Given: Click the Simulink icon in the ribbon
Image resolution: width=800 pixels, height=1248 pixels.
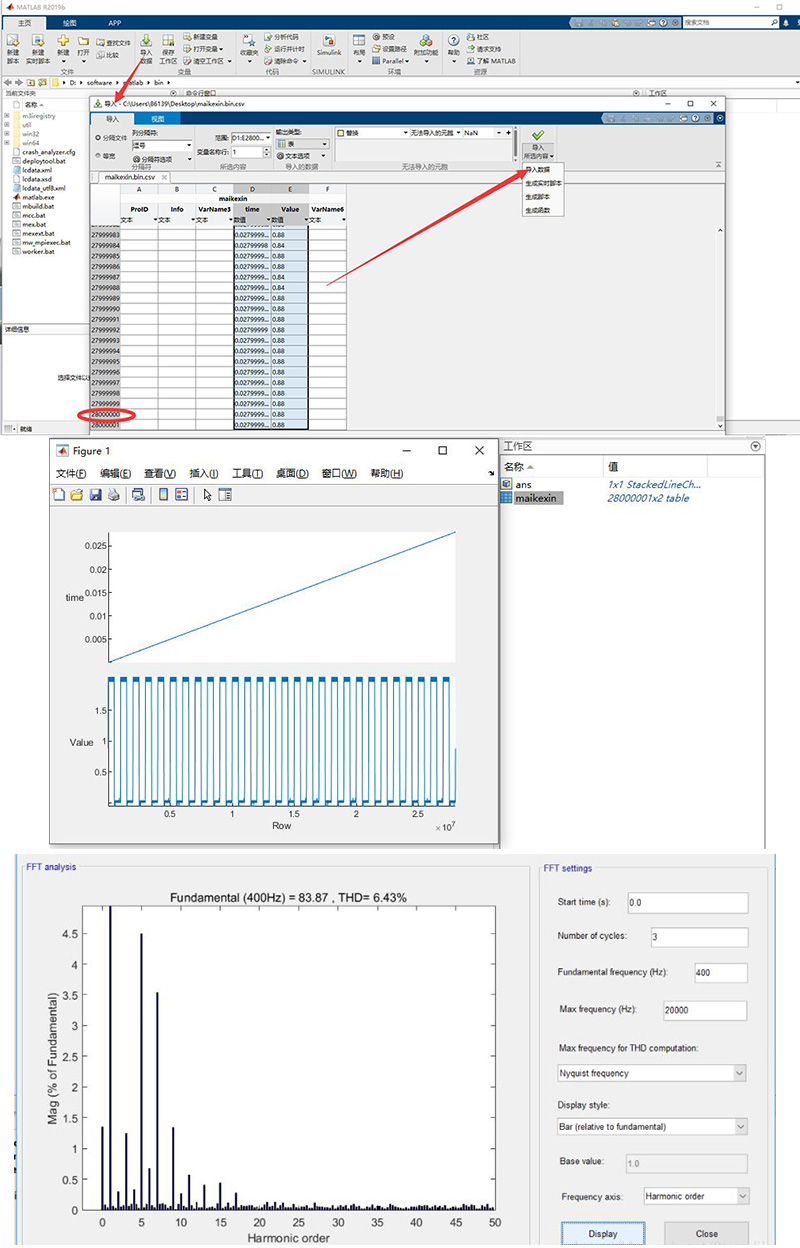Looking at the screenshot, I should [x=328, y=44].
